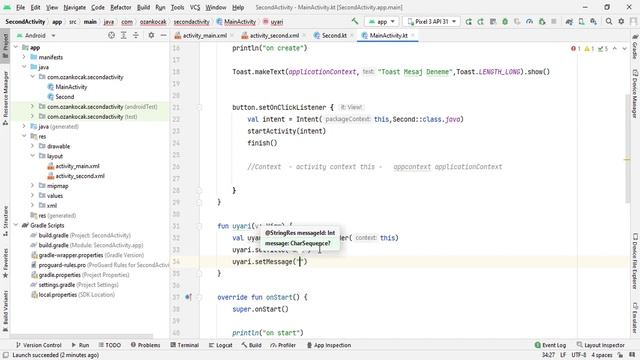The width and height of the screenshot is (640, 360).
Task: Open the Logcat tool window
Action: pos(220,345)
